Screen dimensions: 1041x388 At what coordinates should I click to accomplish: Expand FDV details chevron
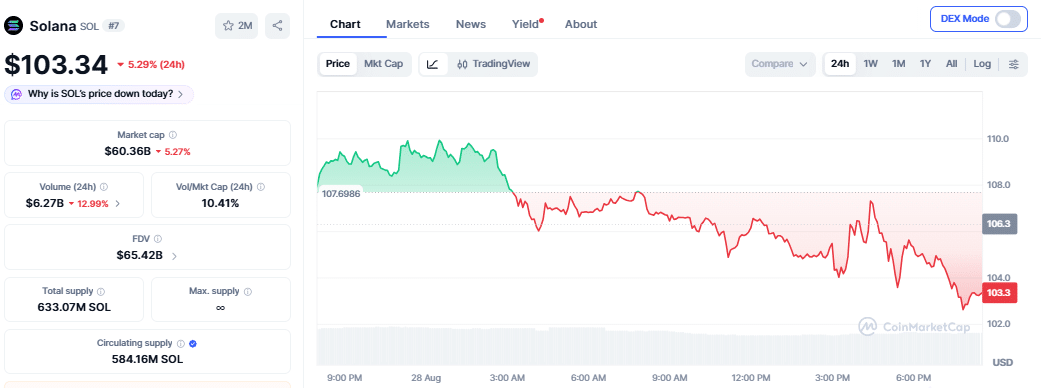(174, 256)
